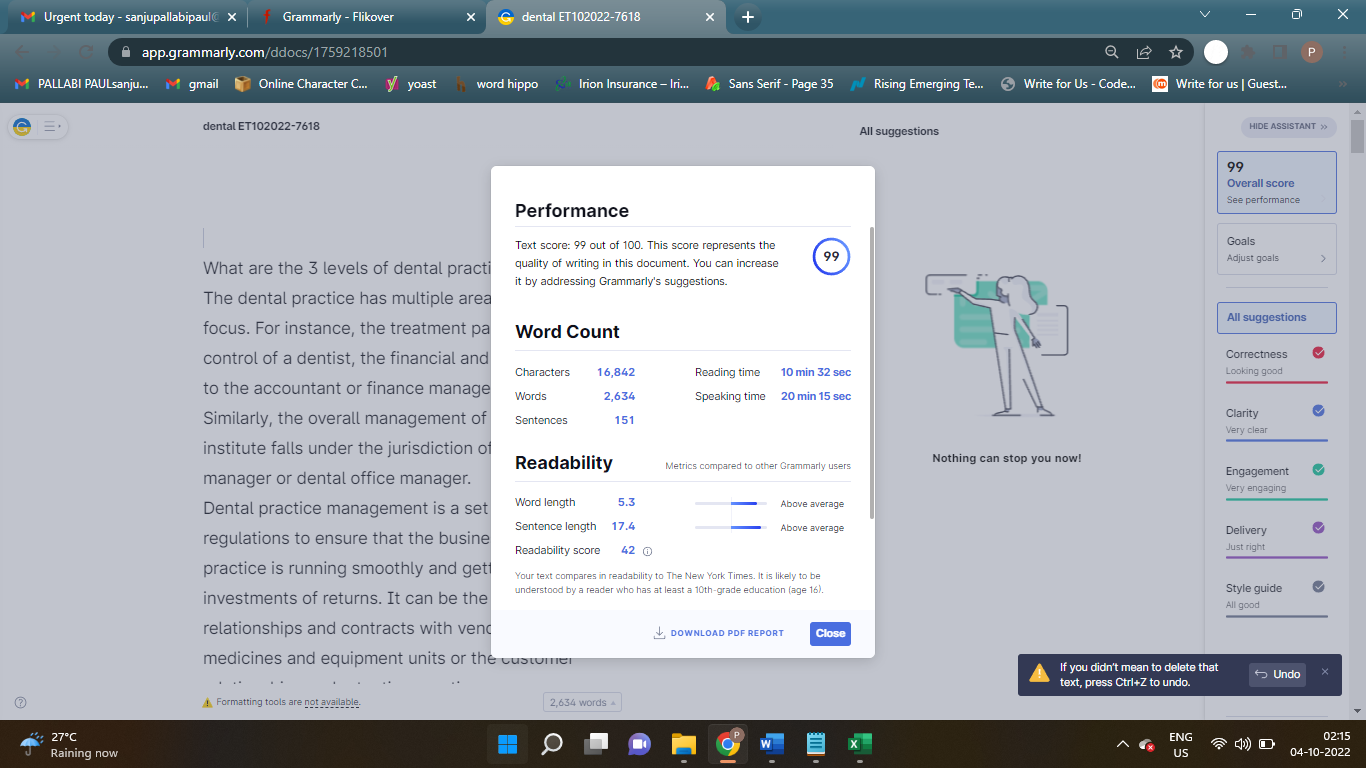
Task: Open the yoast bookmark
Action: pos(411,84)
